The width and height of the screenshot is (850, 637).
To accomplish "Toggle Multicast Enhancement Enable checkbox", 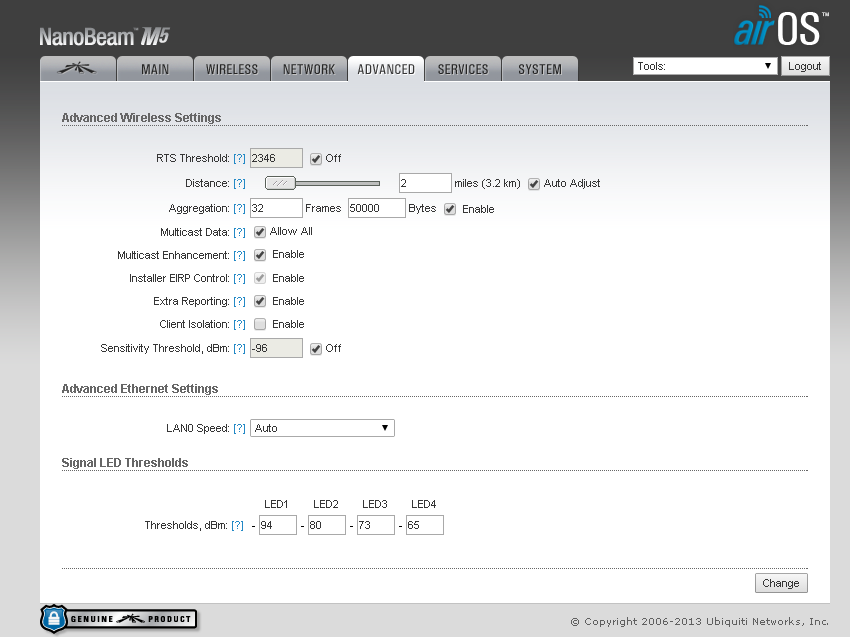I will [260, 255].
